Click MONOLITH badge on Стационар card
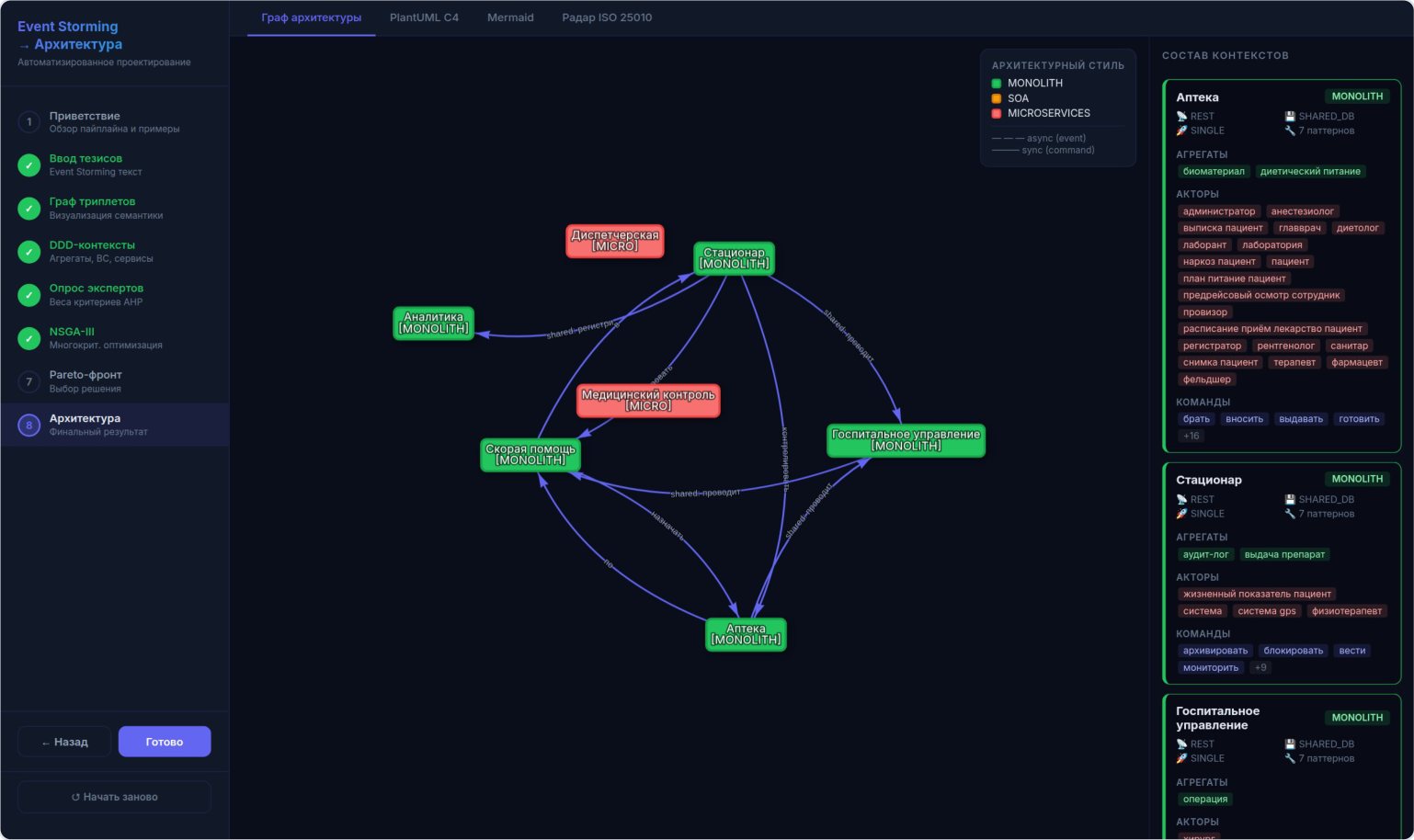Image resolution: width=1414 pixels, height=840 pixels. [1357, 479]
